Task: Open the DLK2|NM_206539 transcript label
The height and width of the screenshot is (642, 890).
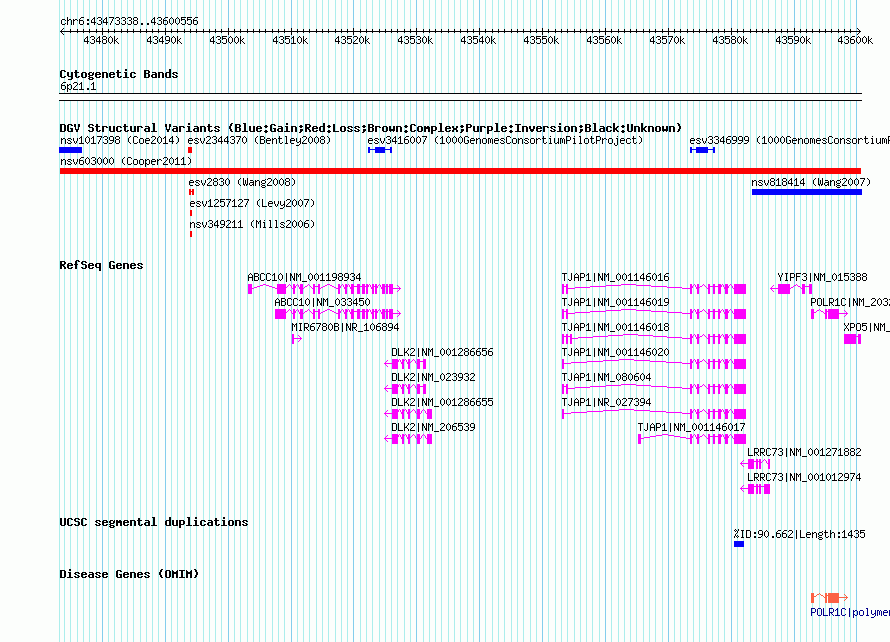Action: (433, 427)
